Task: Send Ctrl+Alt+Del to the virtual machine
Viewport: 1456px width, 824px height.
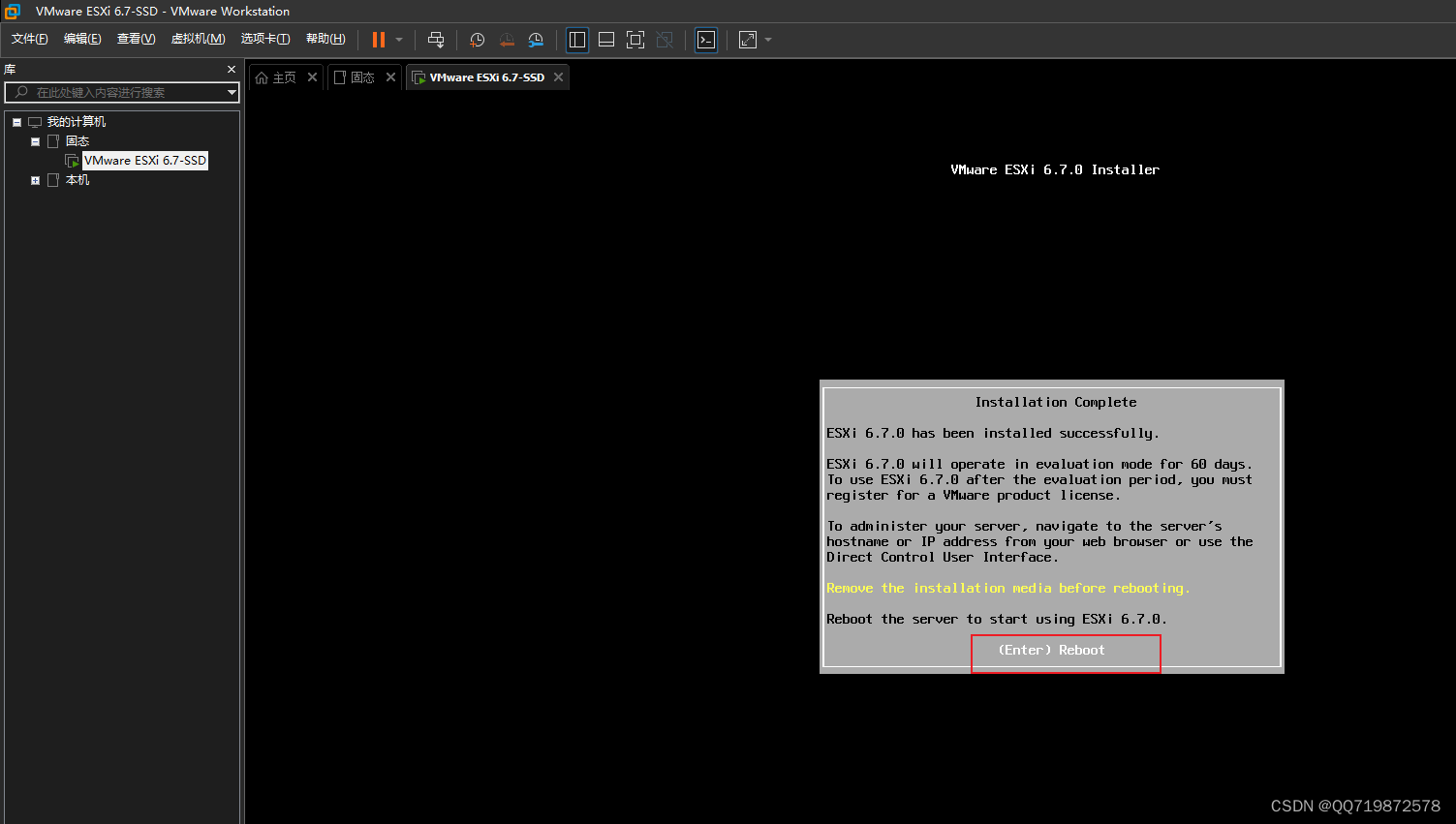Action: pos(436,40)
